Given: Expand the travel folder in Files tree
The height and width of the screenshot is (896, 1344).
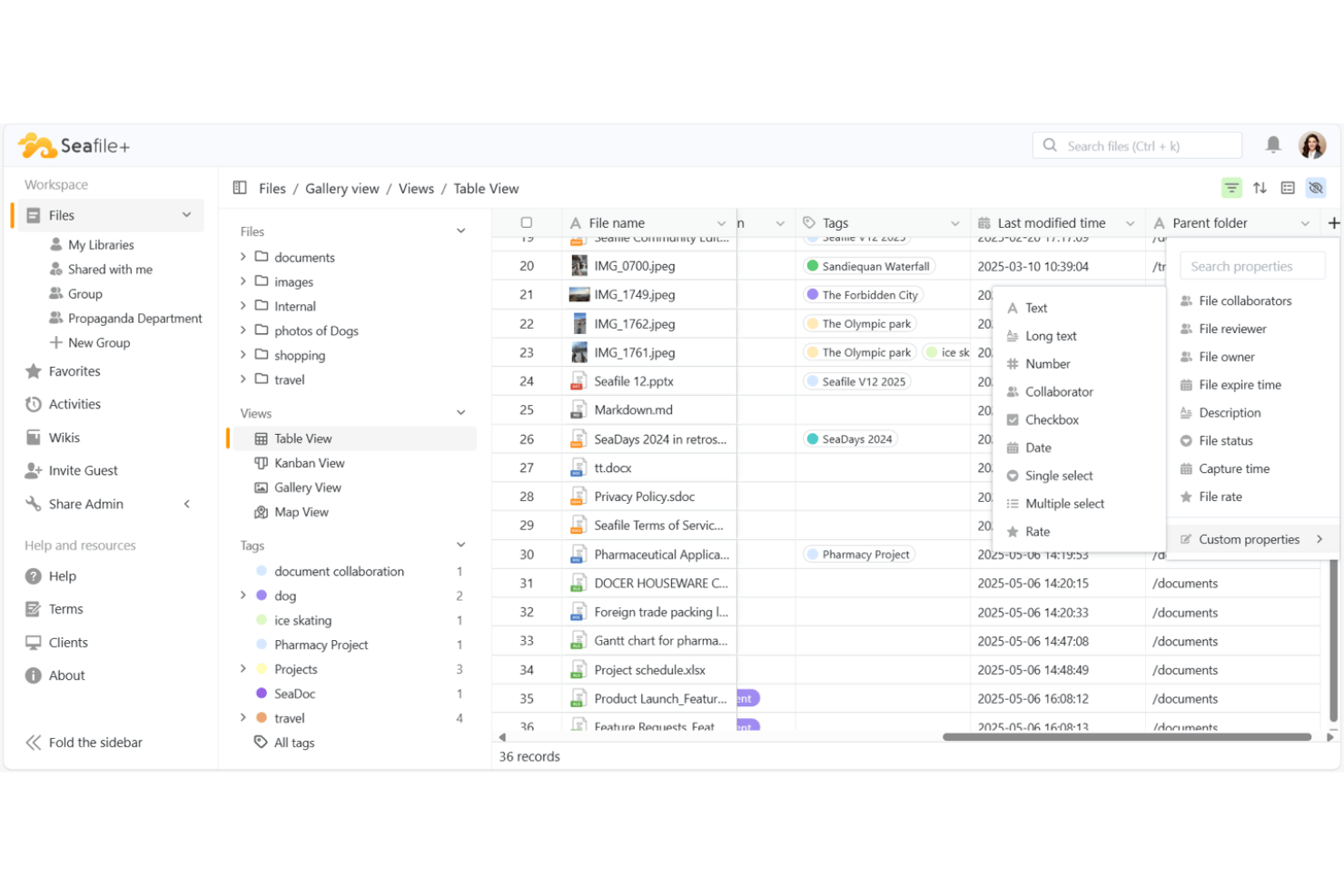Looking at the screenshot, I should click(x=243, y=379).
